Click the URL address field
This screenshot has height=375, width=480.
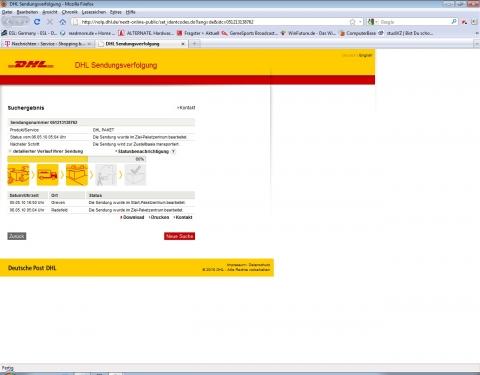[213, 22]
